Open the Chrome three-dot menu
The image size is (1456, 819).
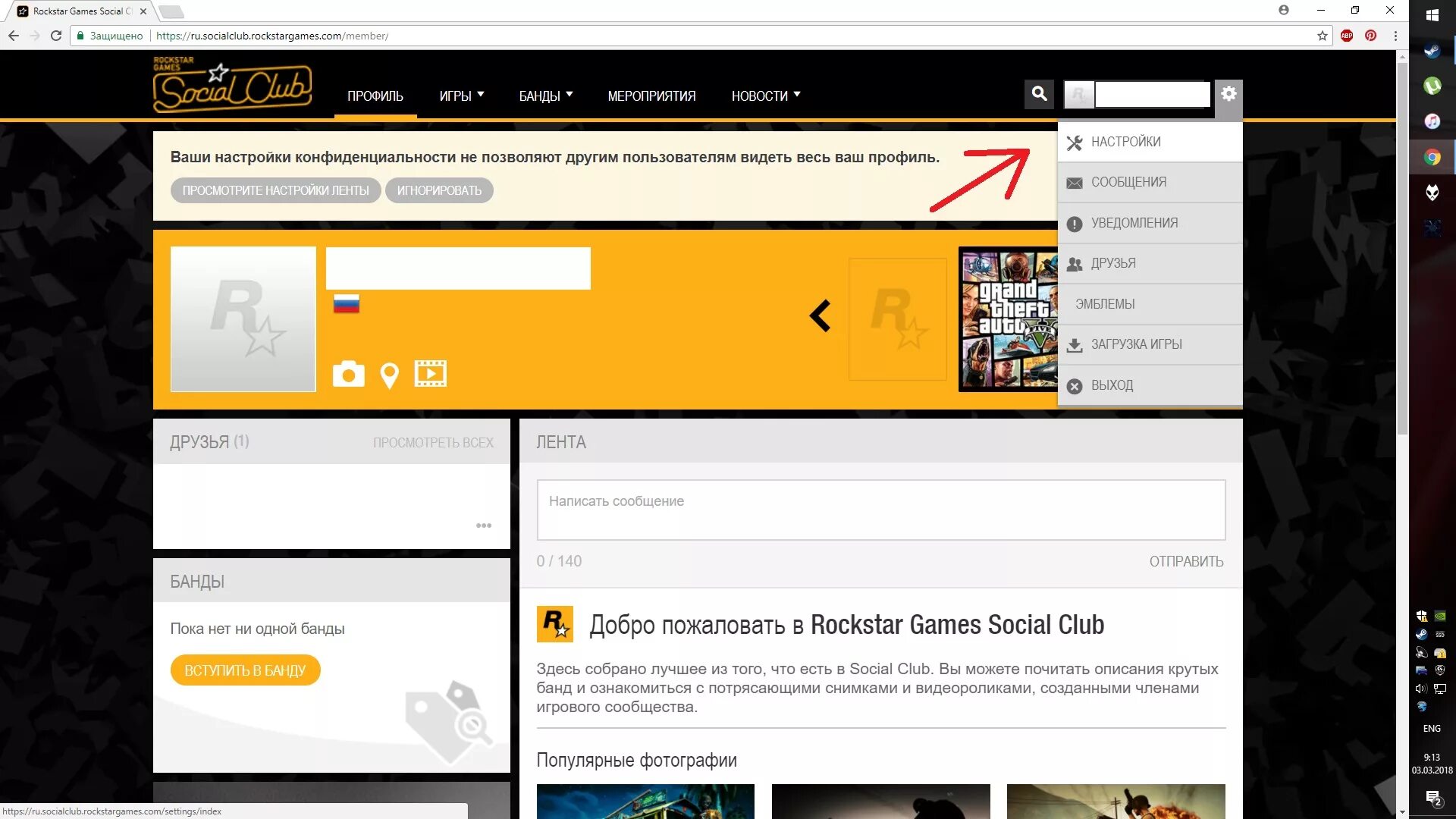1395,36
